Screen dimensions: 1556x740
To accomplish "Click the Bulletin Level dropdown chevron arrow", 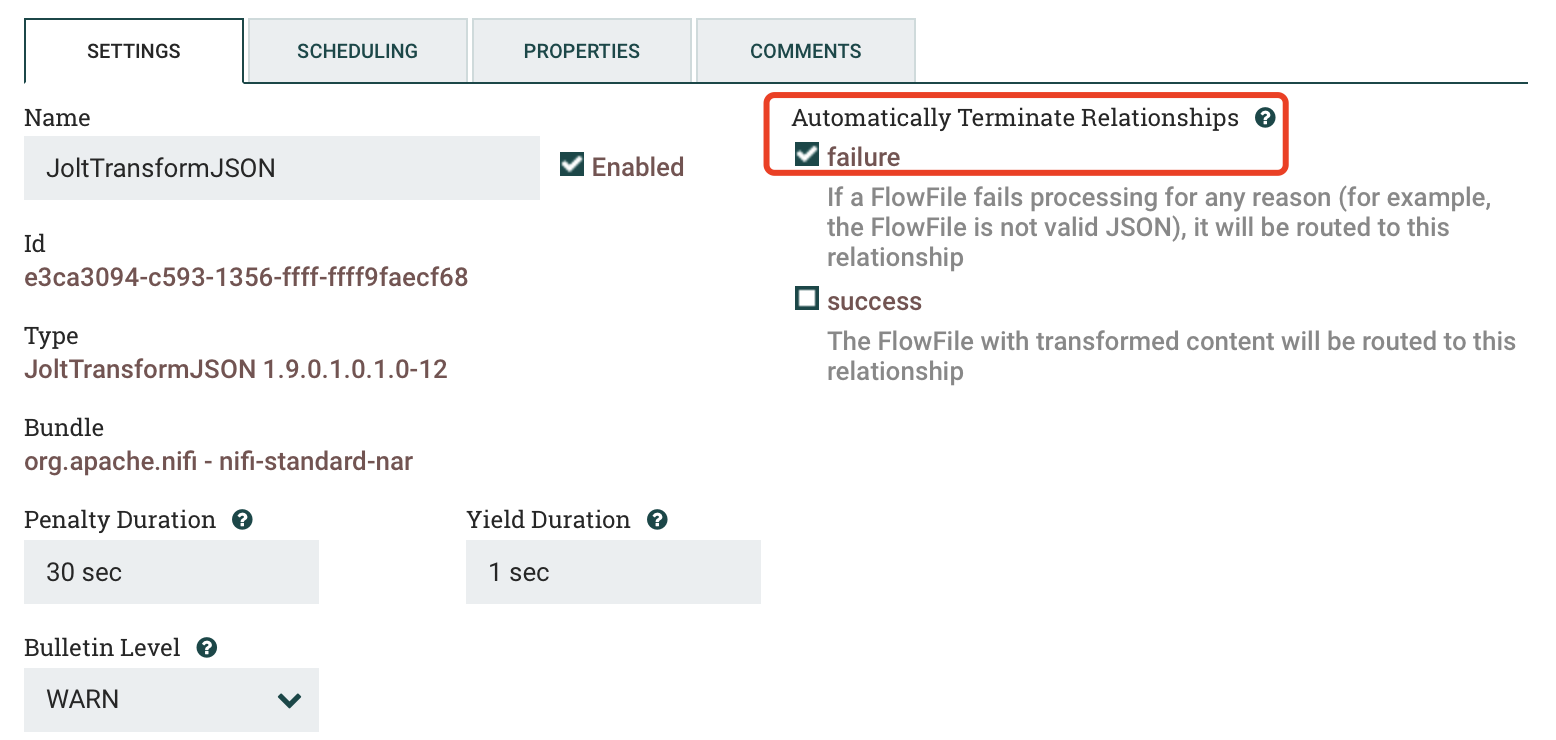I will point(290,701).
